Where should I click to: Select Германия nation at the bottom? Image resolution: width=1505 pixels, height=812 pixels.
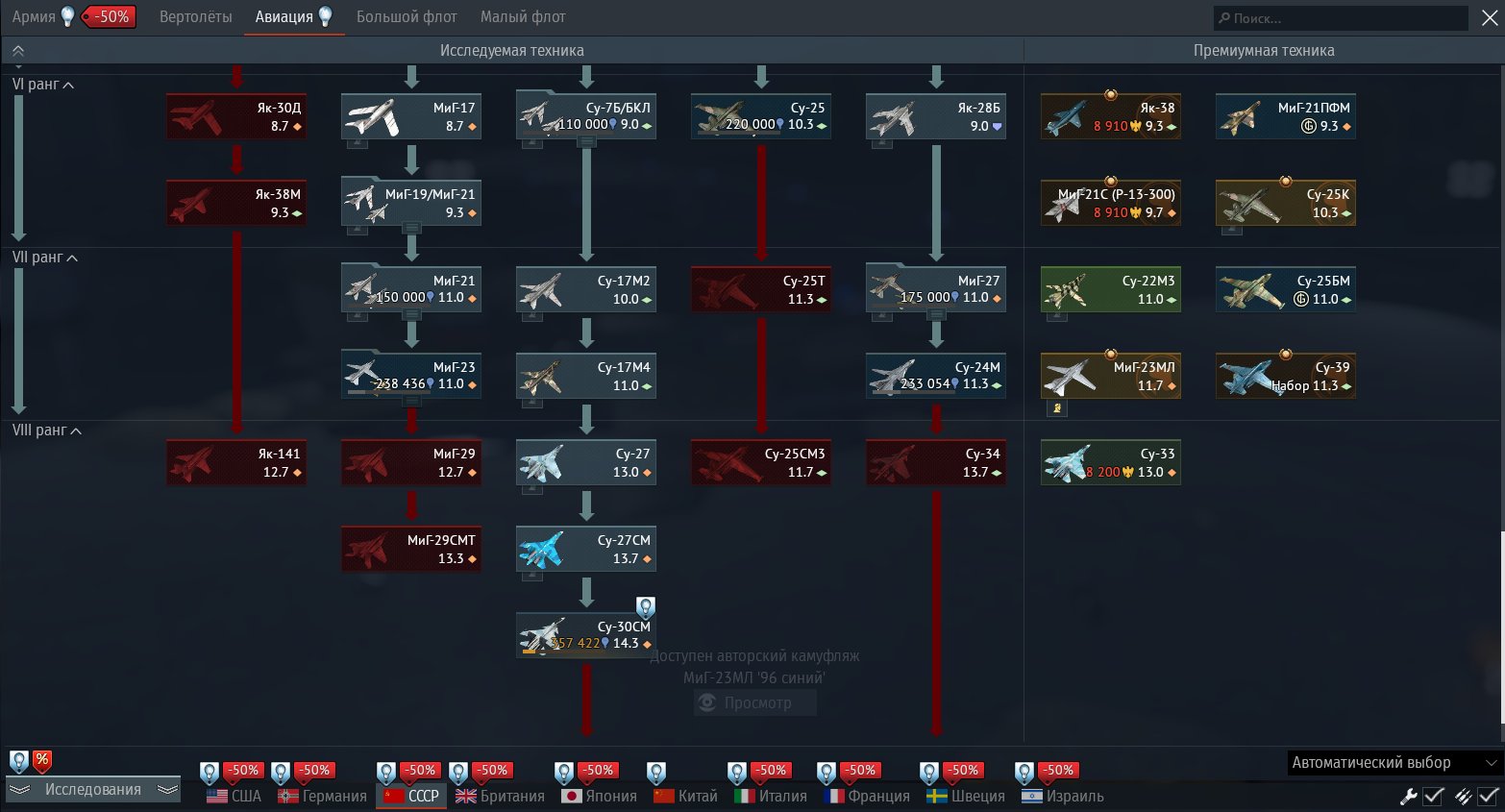coord(323,796)
